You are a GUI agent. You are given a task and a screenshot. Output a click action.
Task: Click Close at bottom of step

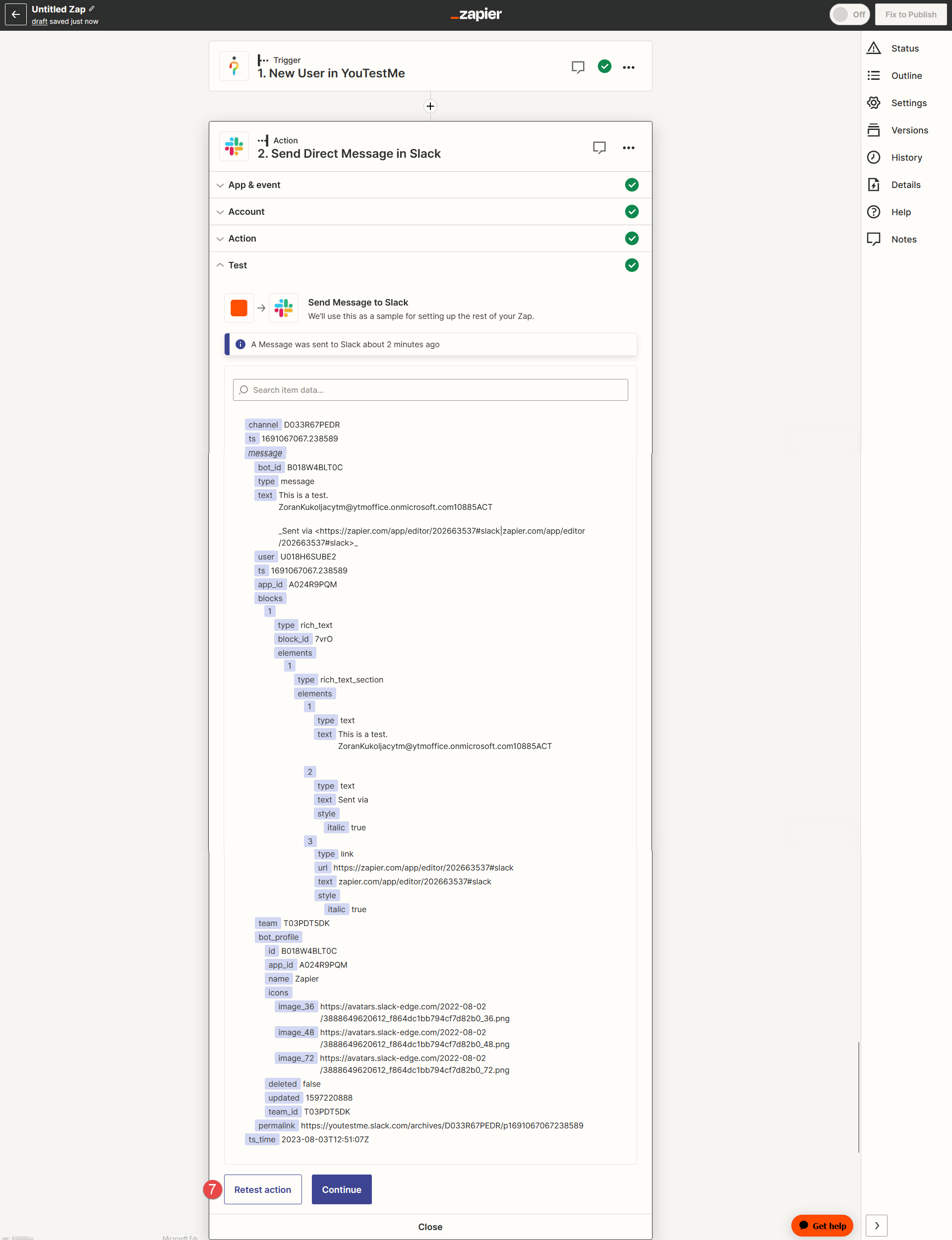click(430, 1227)
